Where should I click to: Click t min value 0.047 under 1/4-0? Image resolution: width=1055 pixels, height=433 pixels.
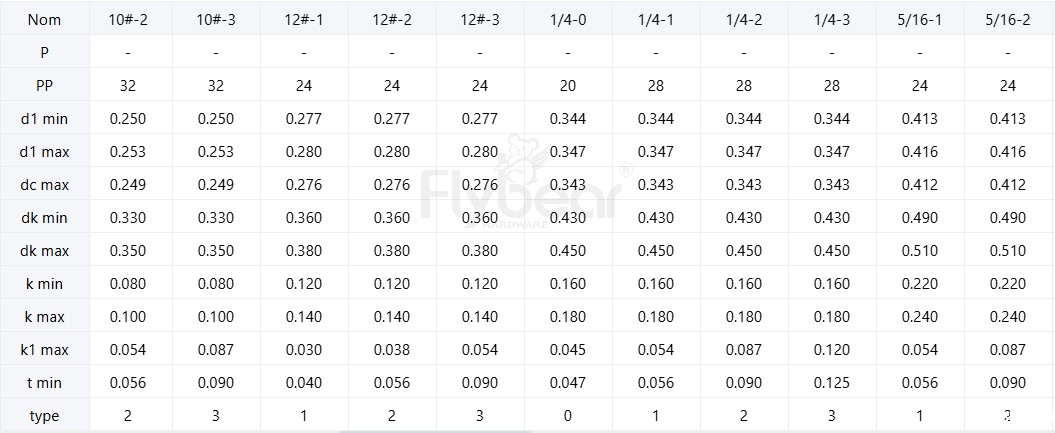pos(568,383)
